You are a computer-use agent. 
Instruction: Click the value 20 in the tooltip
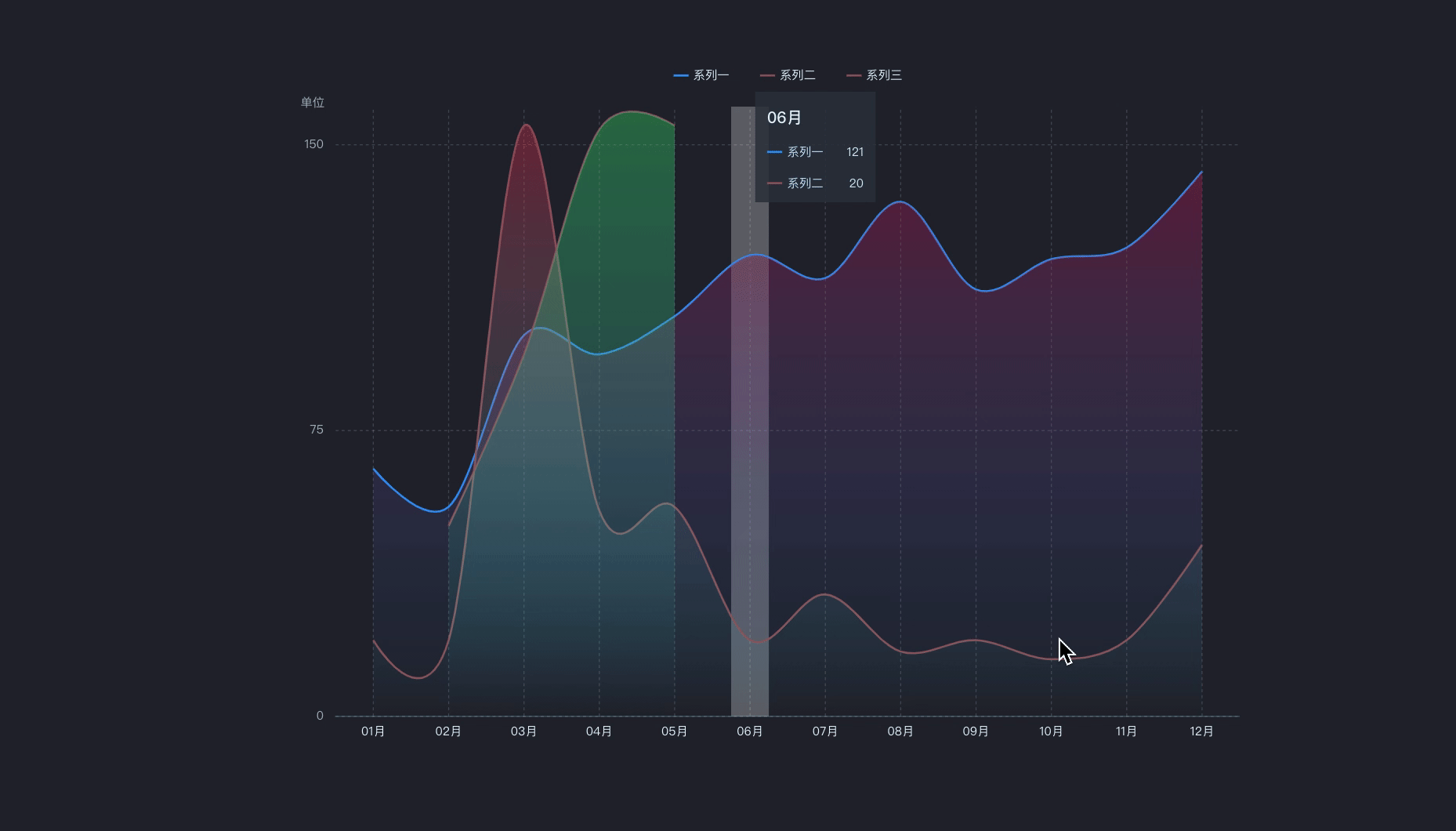(855, 183)
